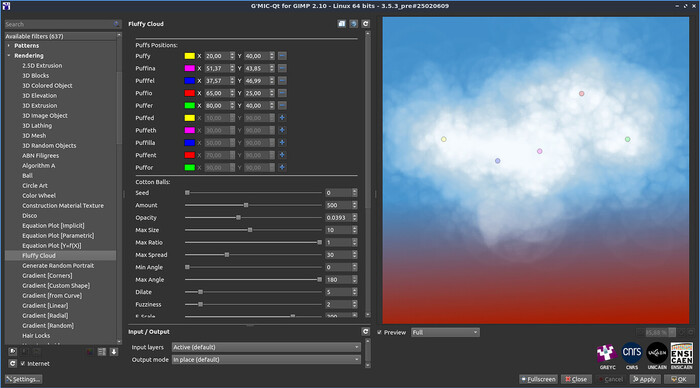Screen dimensions: 700x388
Task: Click the search field clear icon
Action: click(117, 24)
